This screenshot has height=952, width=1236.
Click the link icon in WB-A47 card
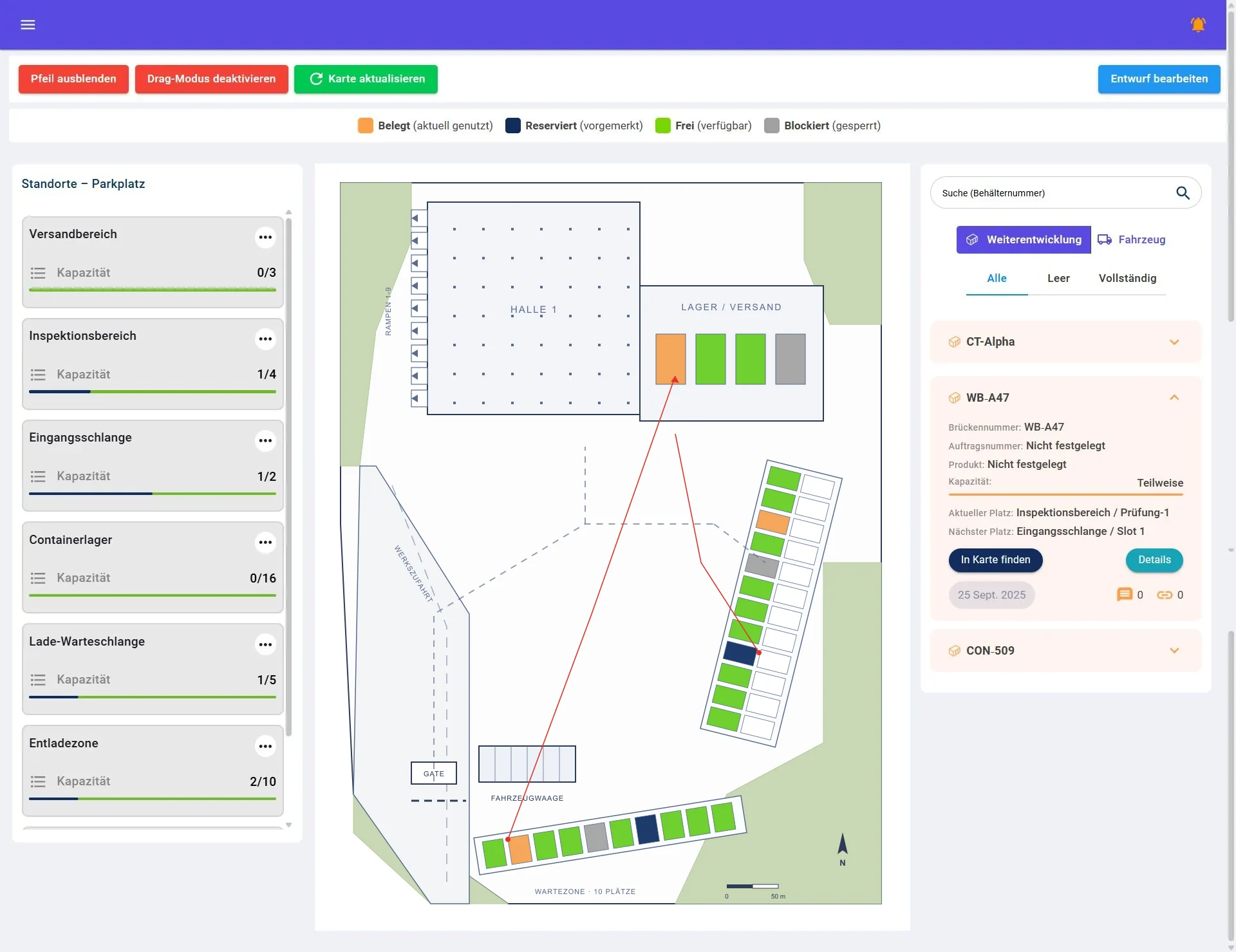pos(1165,595)
